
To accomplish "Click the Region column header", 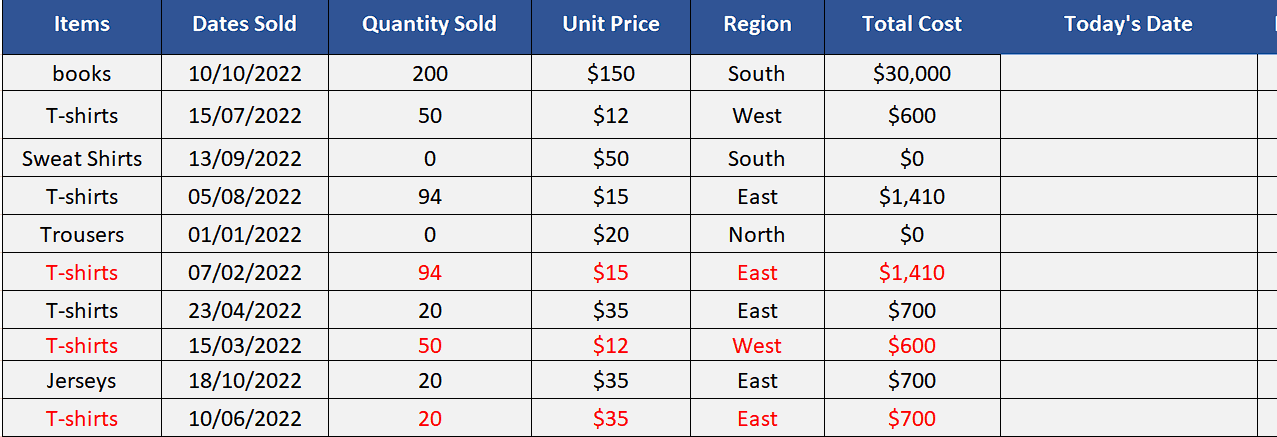I will [x=757, y=25].
